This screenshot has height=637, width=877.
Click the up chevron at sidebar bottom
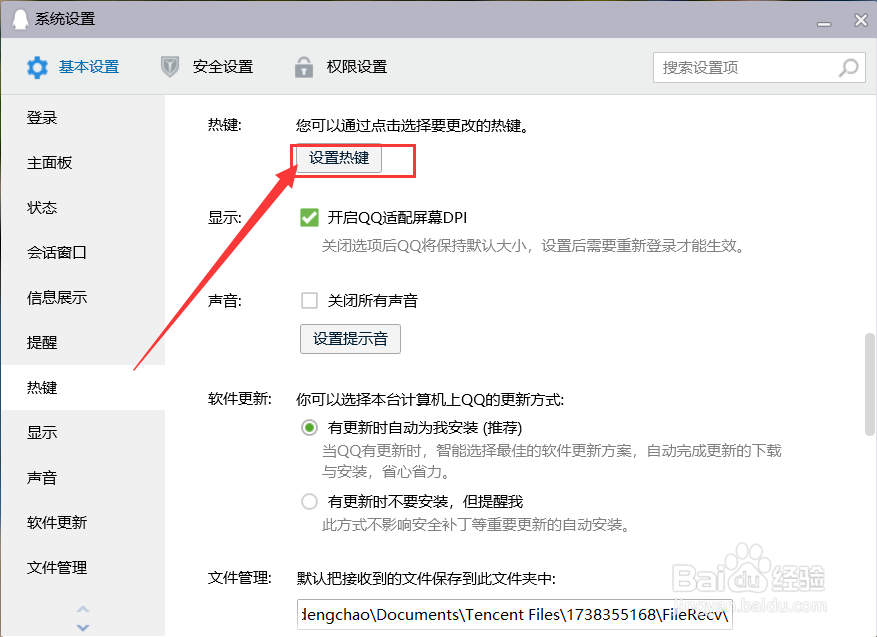click(x=83, y=610)
